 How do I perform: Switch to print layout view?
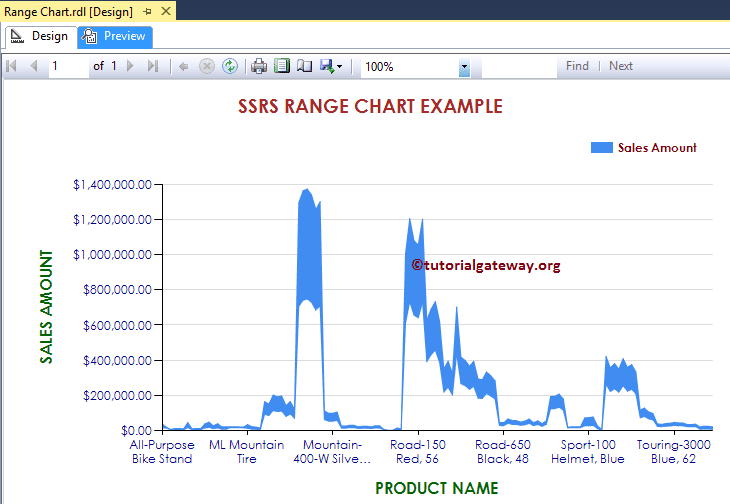pyautogui.click(x=282, y=66)
